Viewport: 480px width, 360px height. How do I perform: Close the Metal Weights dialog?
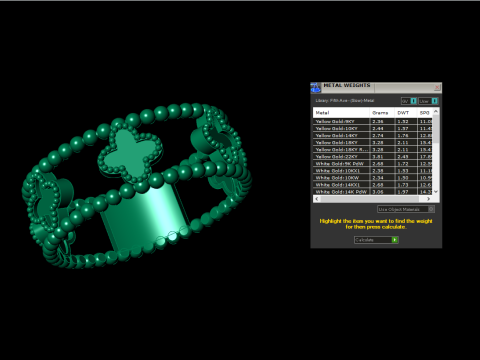pos(437,87)
